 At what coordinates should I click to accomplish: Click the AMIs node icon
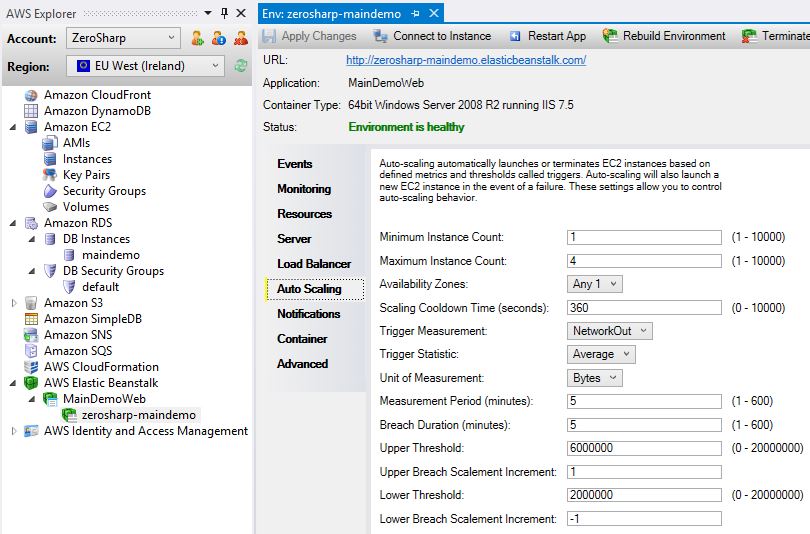[x=50, y=143]
